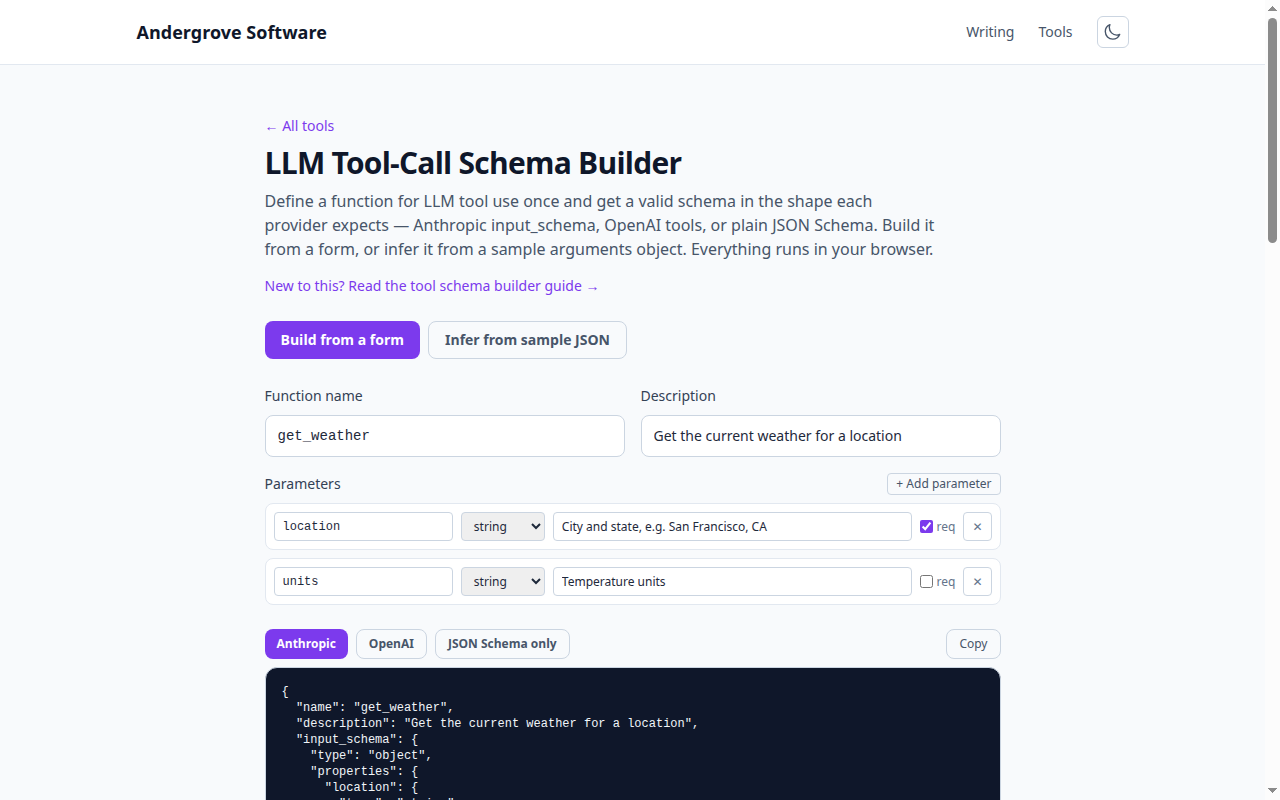Click the Parameters section label
Image resolution: width=1280 pixels, height=800 pixels.
pyautogui.click(x=303, y=484)
